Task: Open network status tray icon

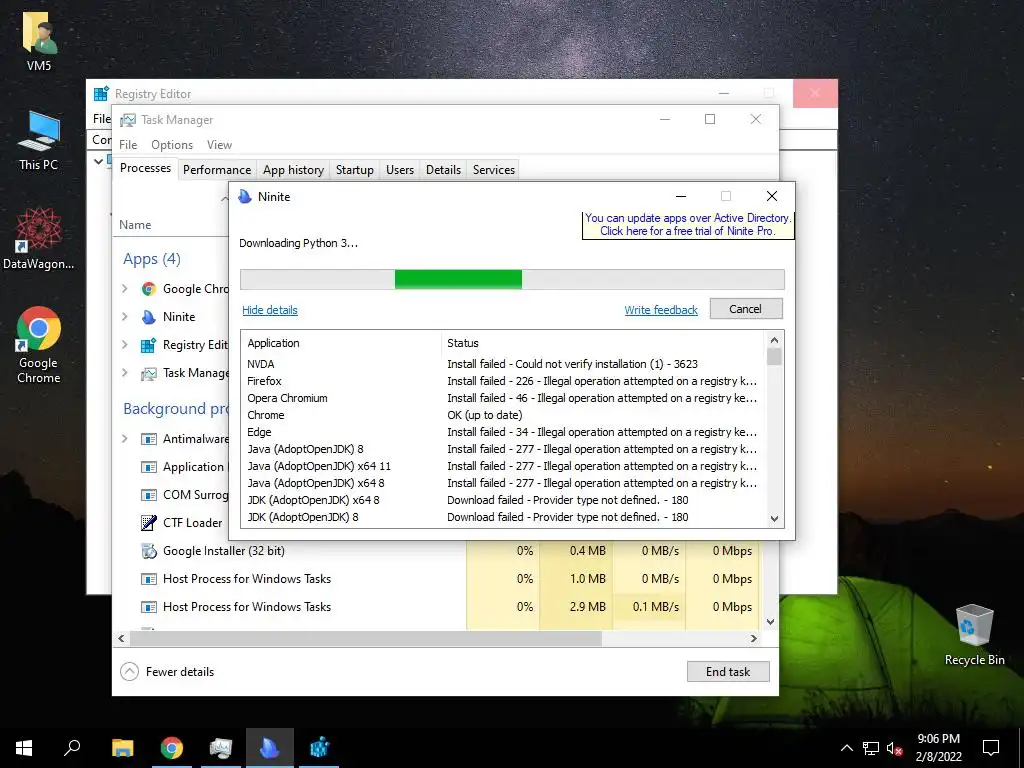Action: 871,748
